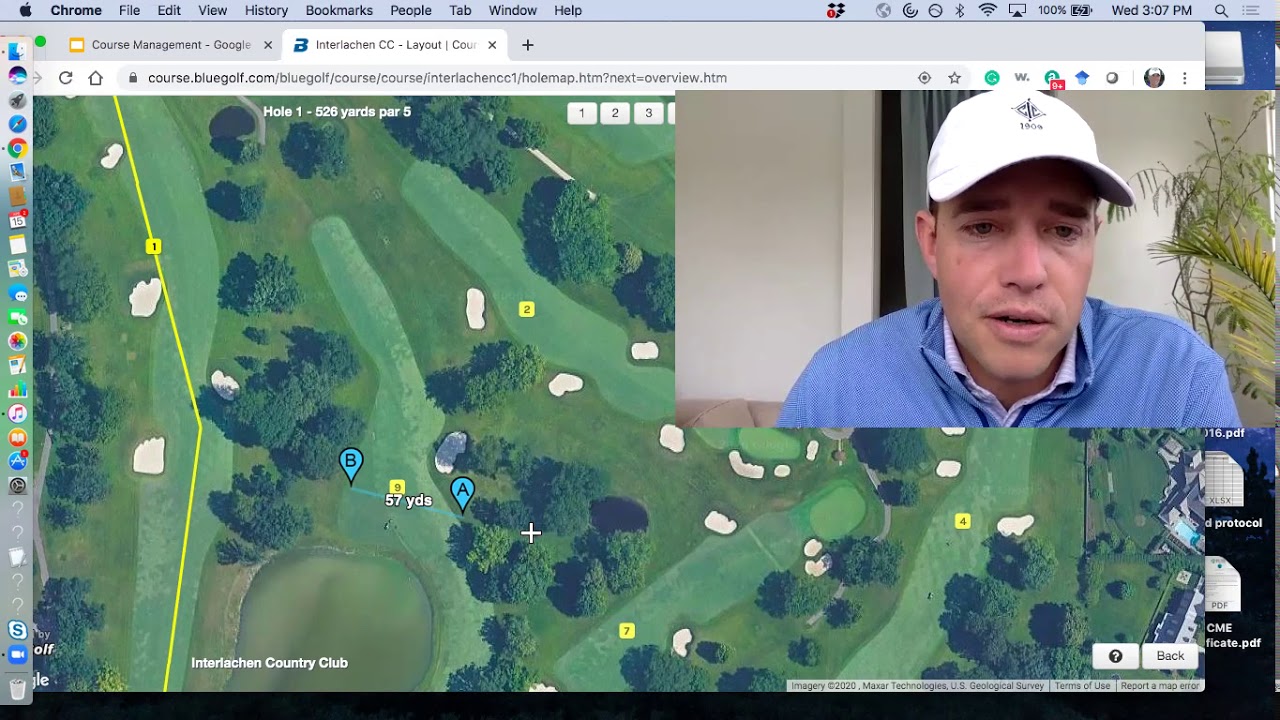Click the yellow hole 1 marker on the map
This screenshot has width=1280, height=720.
click(x=153, y=246)
